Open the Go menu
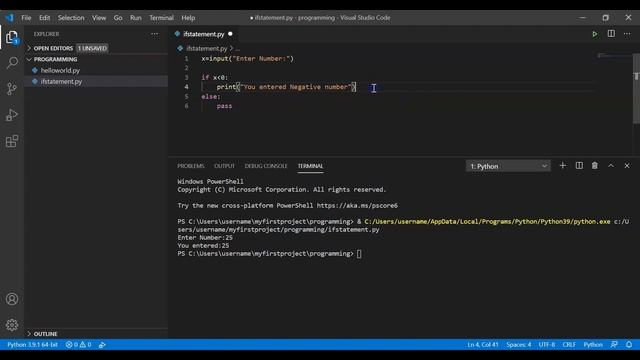640x360 pixels. [x=118, y=18]
